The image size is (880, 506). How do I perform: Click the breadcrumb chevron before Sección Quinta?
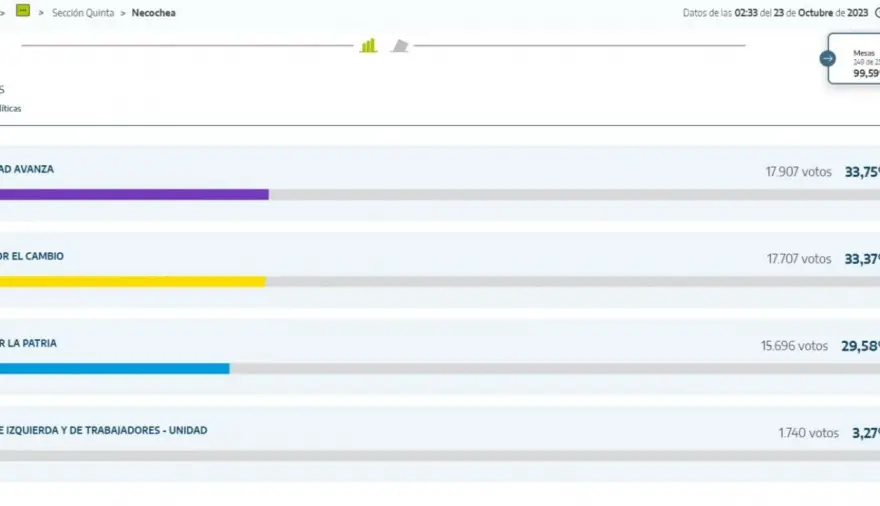tap(41, 13)
